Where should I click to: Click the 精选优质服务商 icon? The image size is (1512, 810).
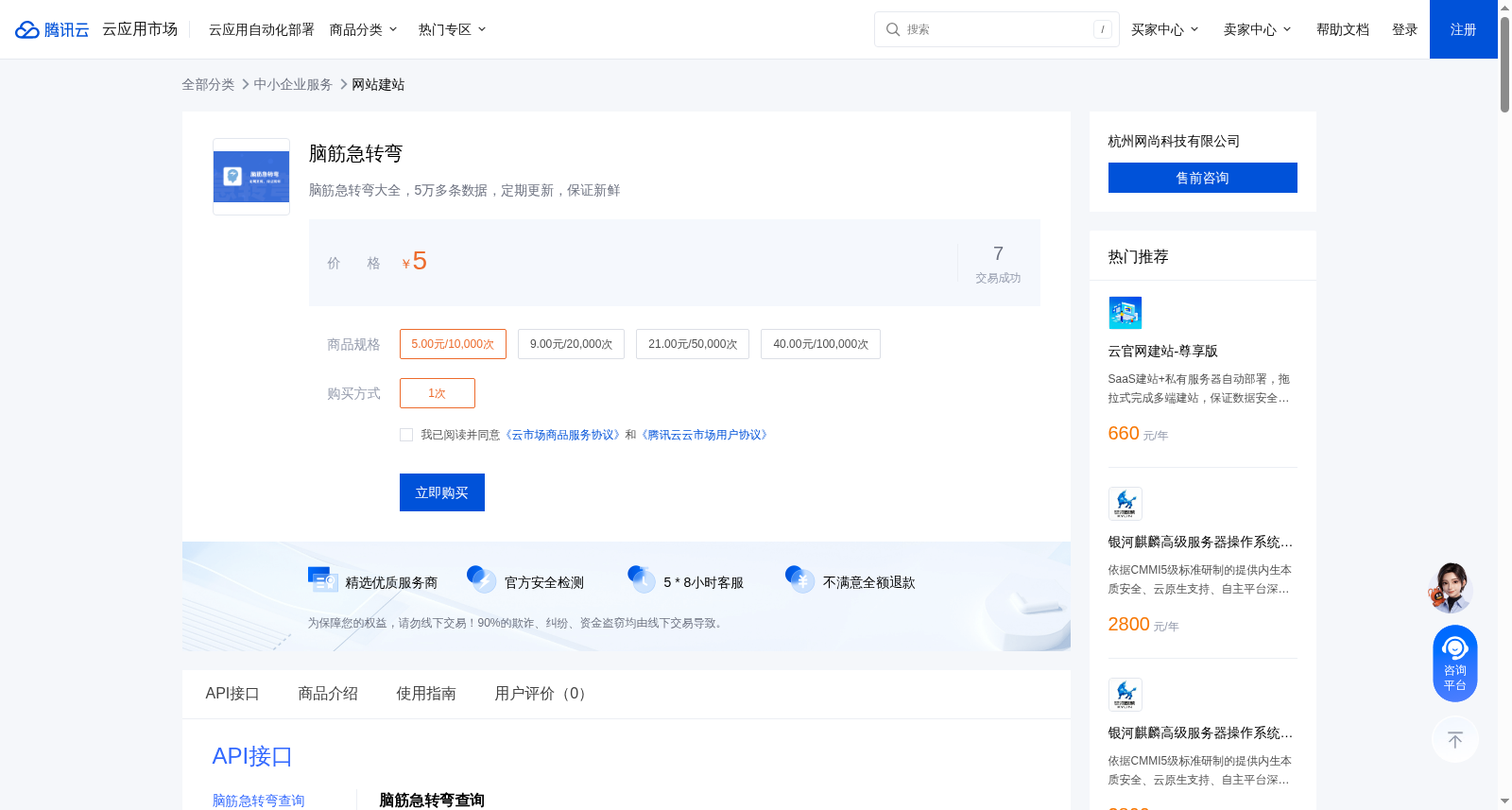click(323, 579)
